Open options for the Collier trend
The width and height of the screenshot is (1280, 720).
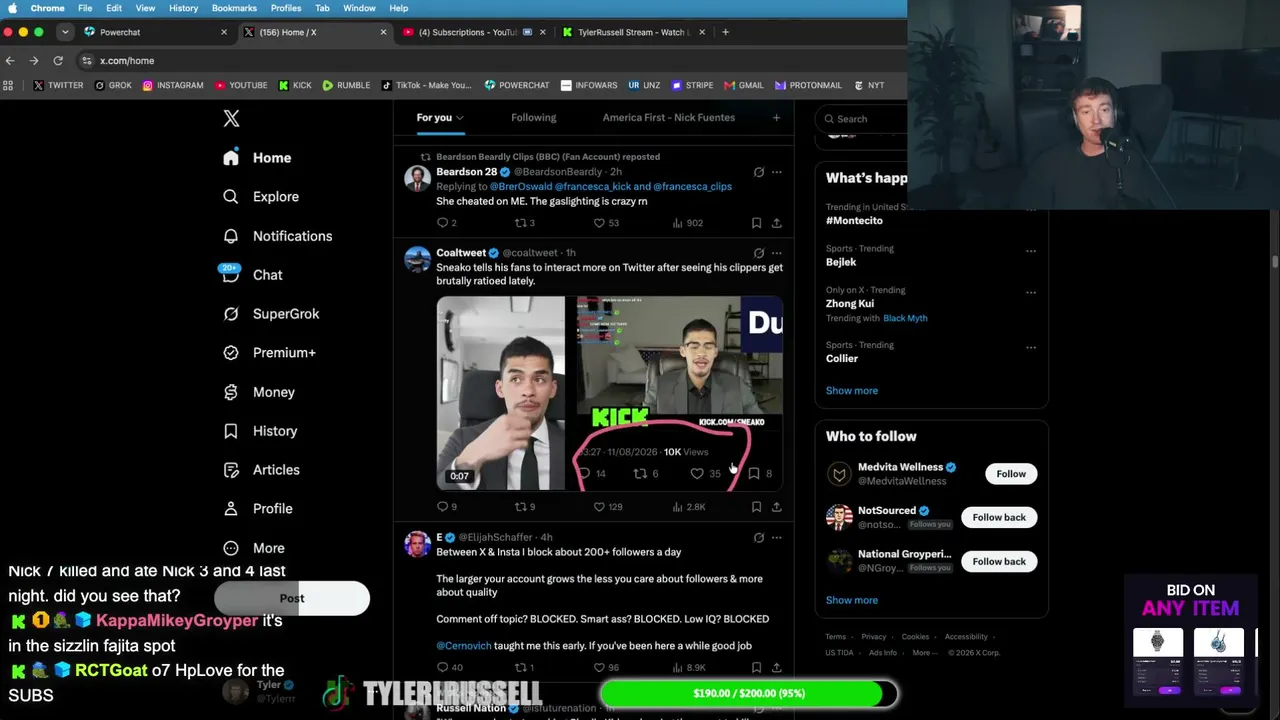(x=1031, y=347)
